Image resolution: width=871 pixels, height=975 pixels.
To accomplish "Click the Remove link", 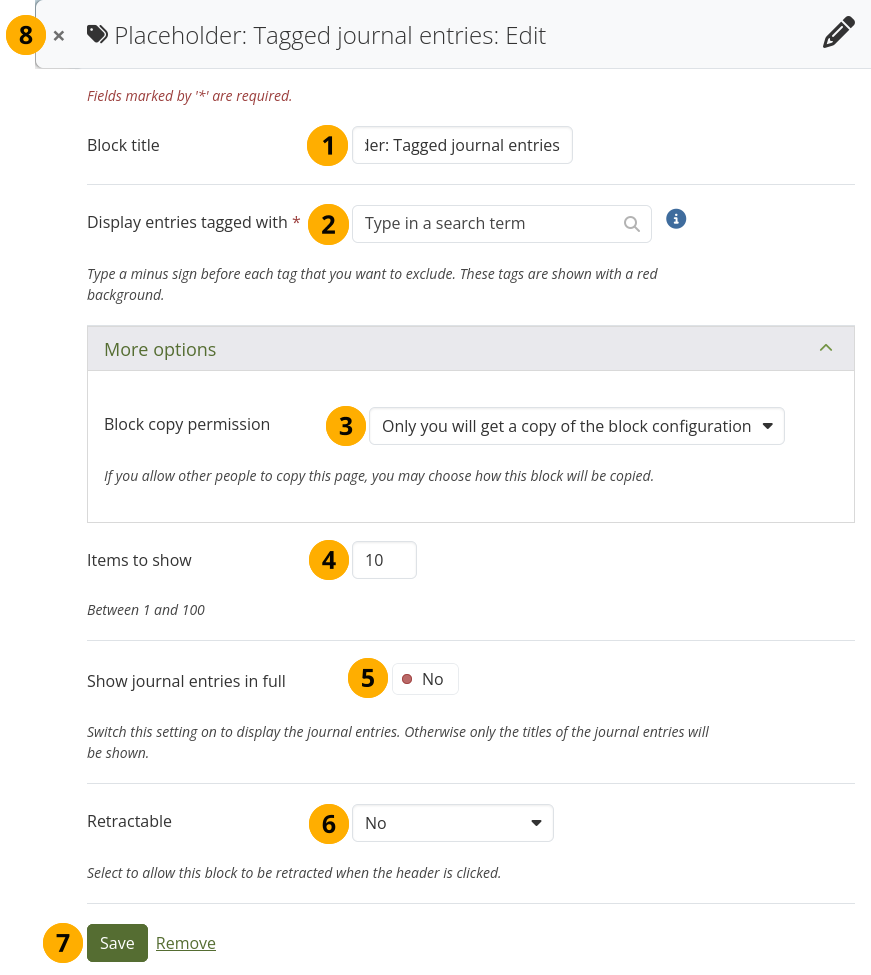I will point(186,943).
